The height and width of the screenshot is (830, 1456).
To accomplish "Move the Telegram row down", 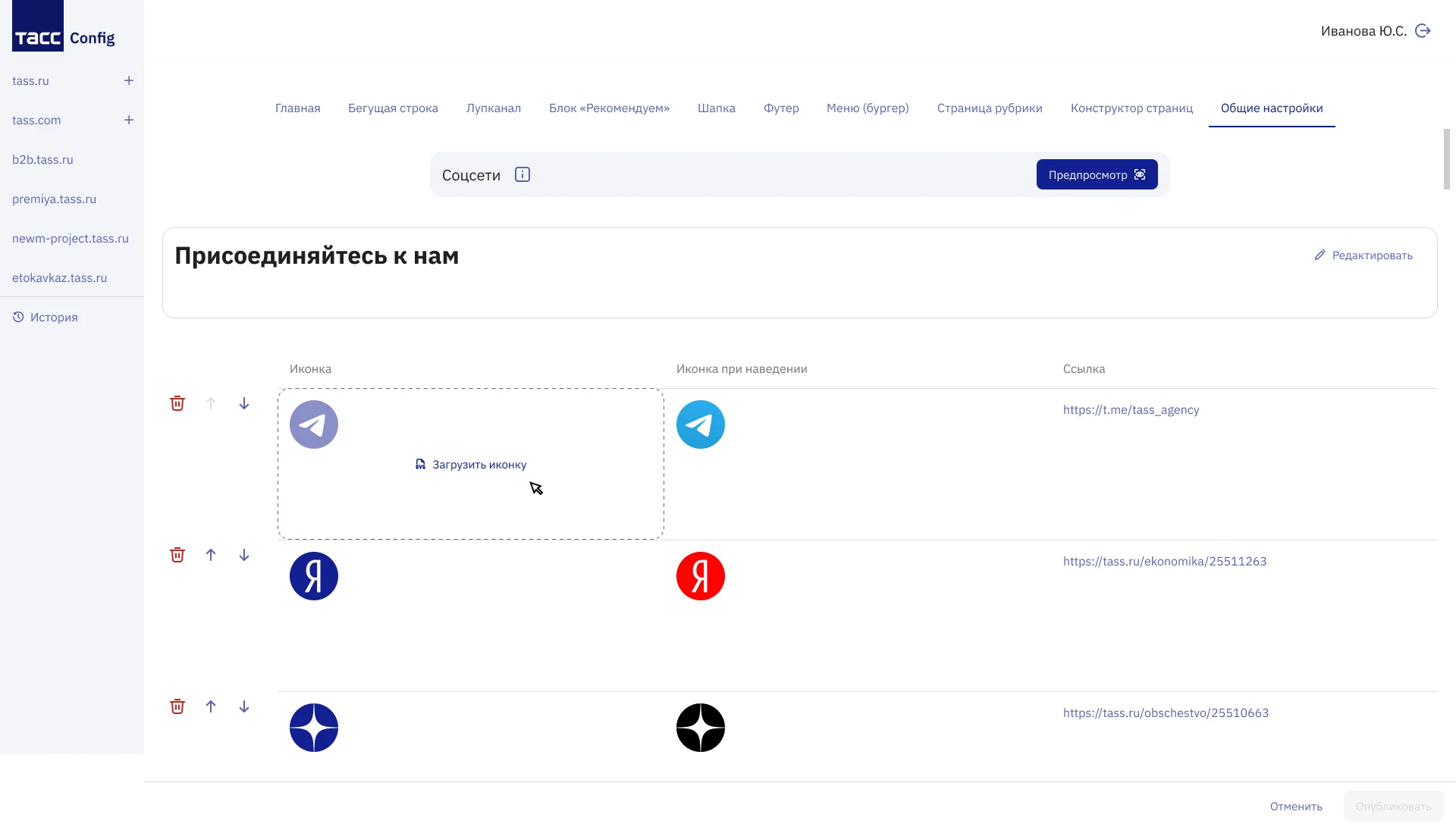I will pyautogui.click(x=244, y=403).
